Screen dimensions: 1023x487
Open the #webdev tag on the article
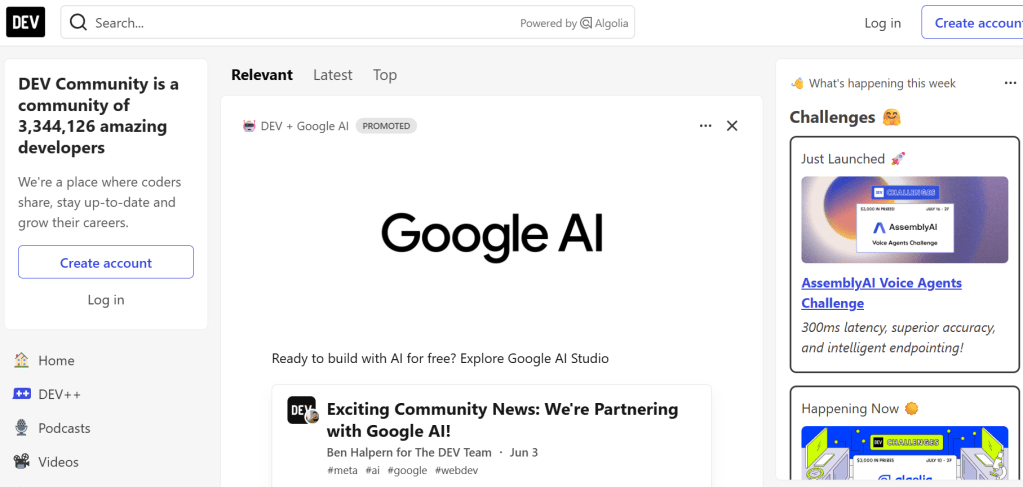(x=456, y=470)
